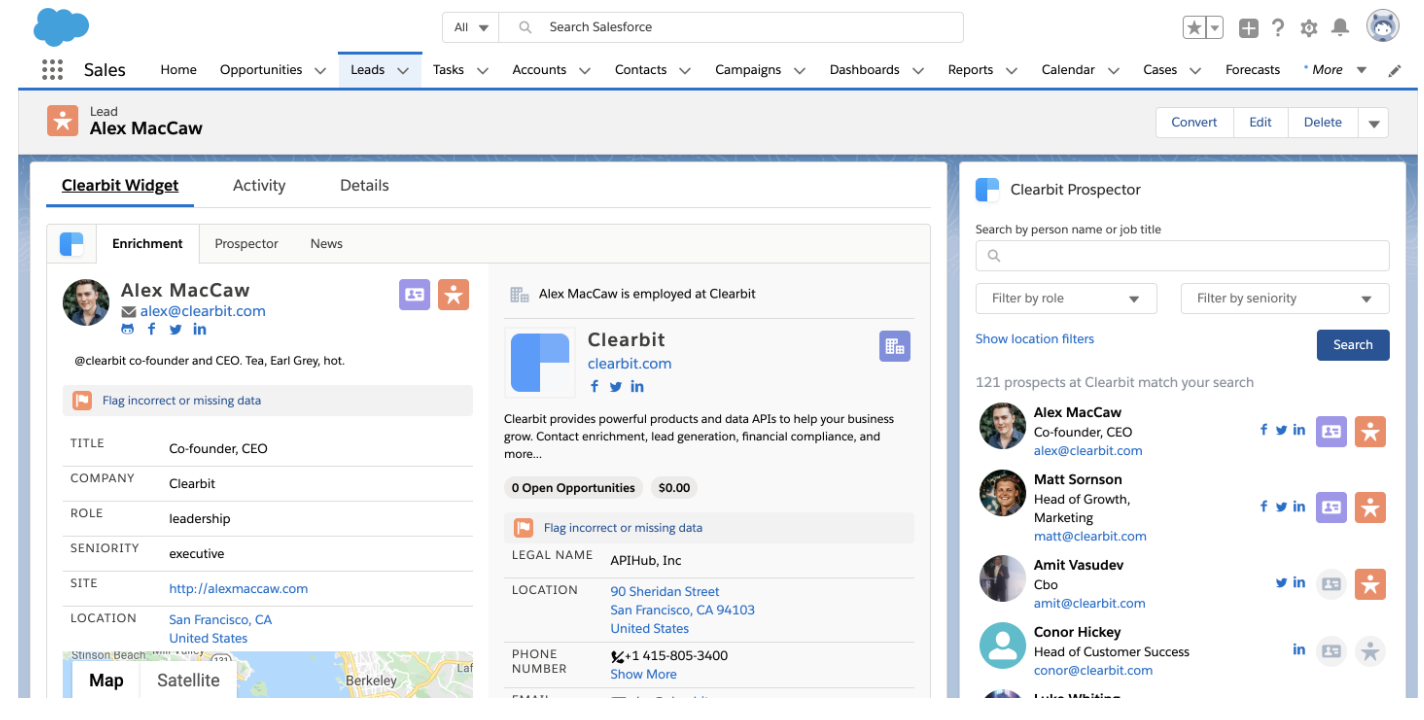Open Clearbit company Facebook icon
The image size is (1424, 720).
click(x=594, y=386)
